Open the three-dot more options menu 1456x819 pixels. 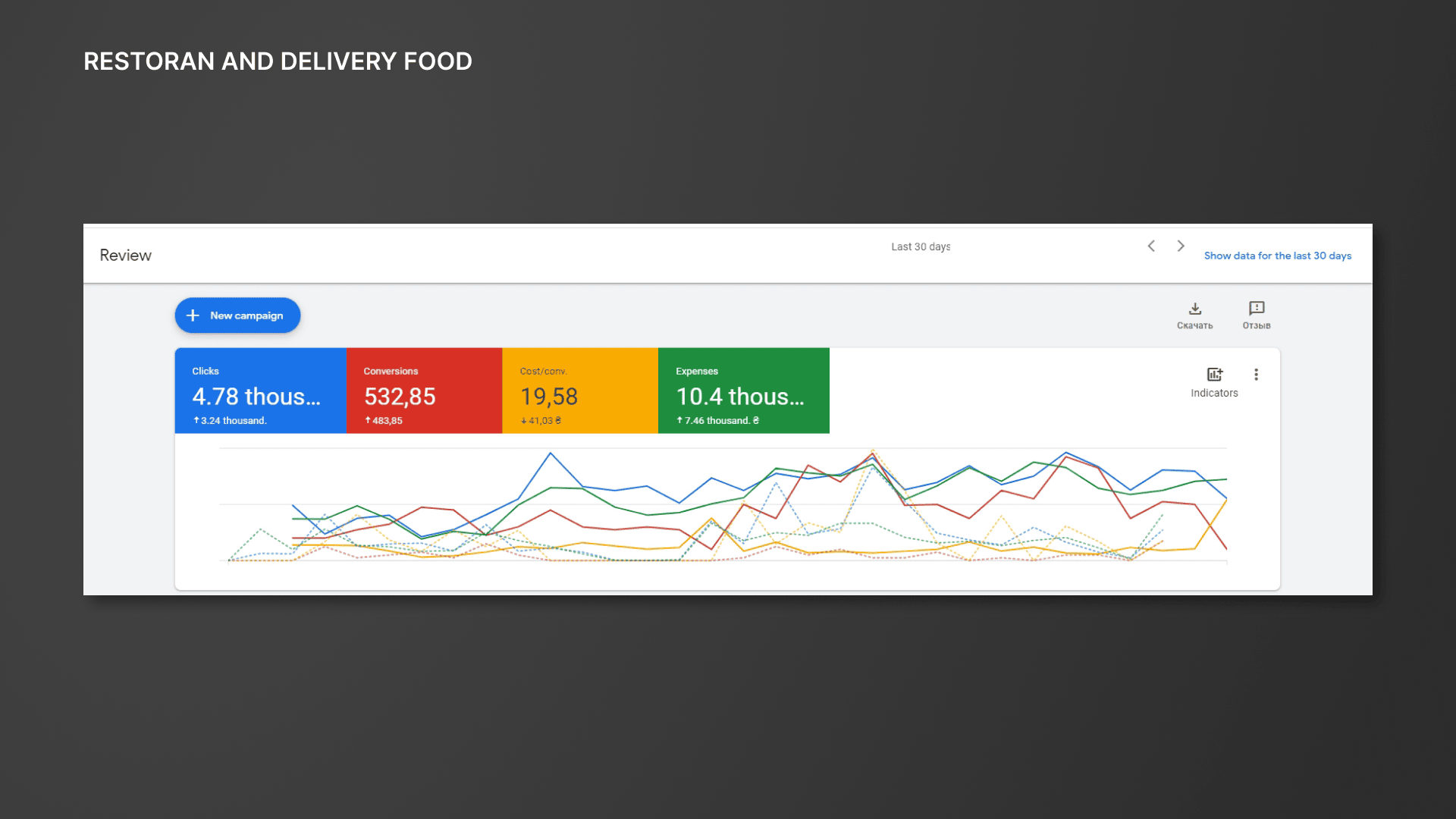click(1256, 375)
